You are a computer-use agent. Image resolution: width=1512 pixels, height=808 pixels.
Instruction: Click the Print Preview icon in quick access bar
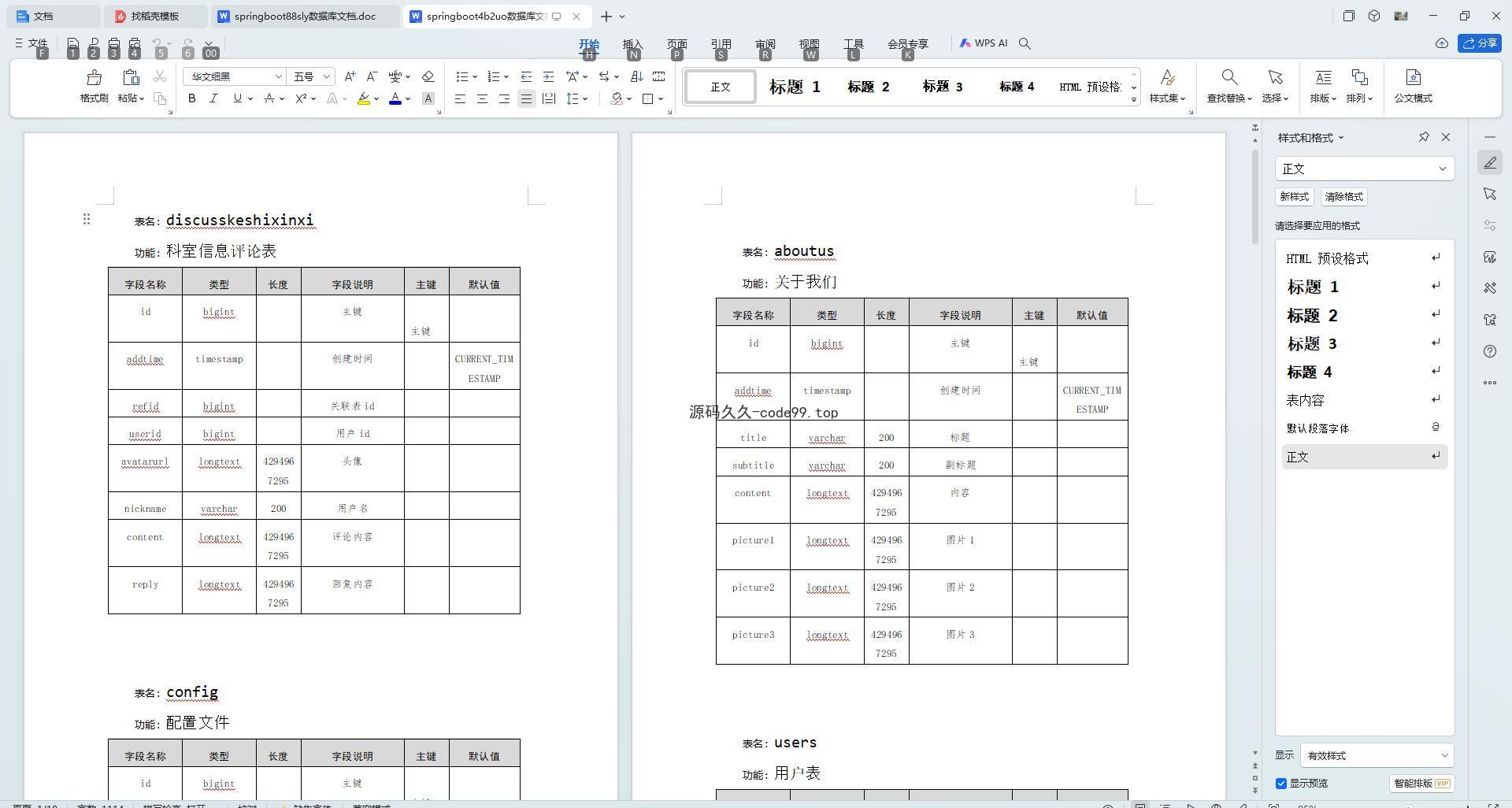pos(135,44)
